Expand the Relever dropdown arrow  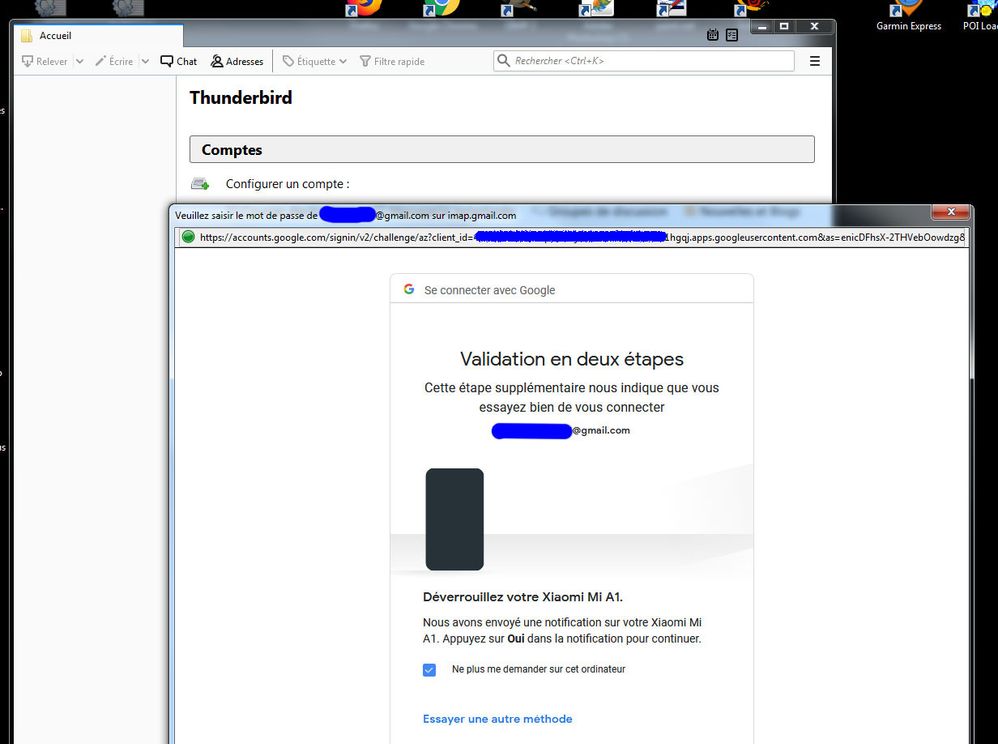tap(79, 61)
